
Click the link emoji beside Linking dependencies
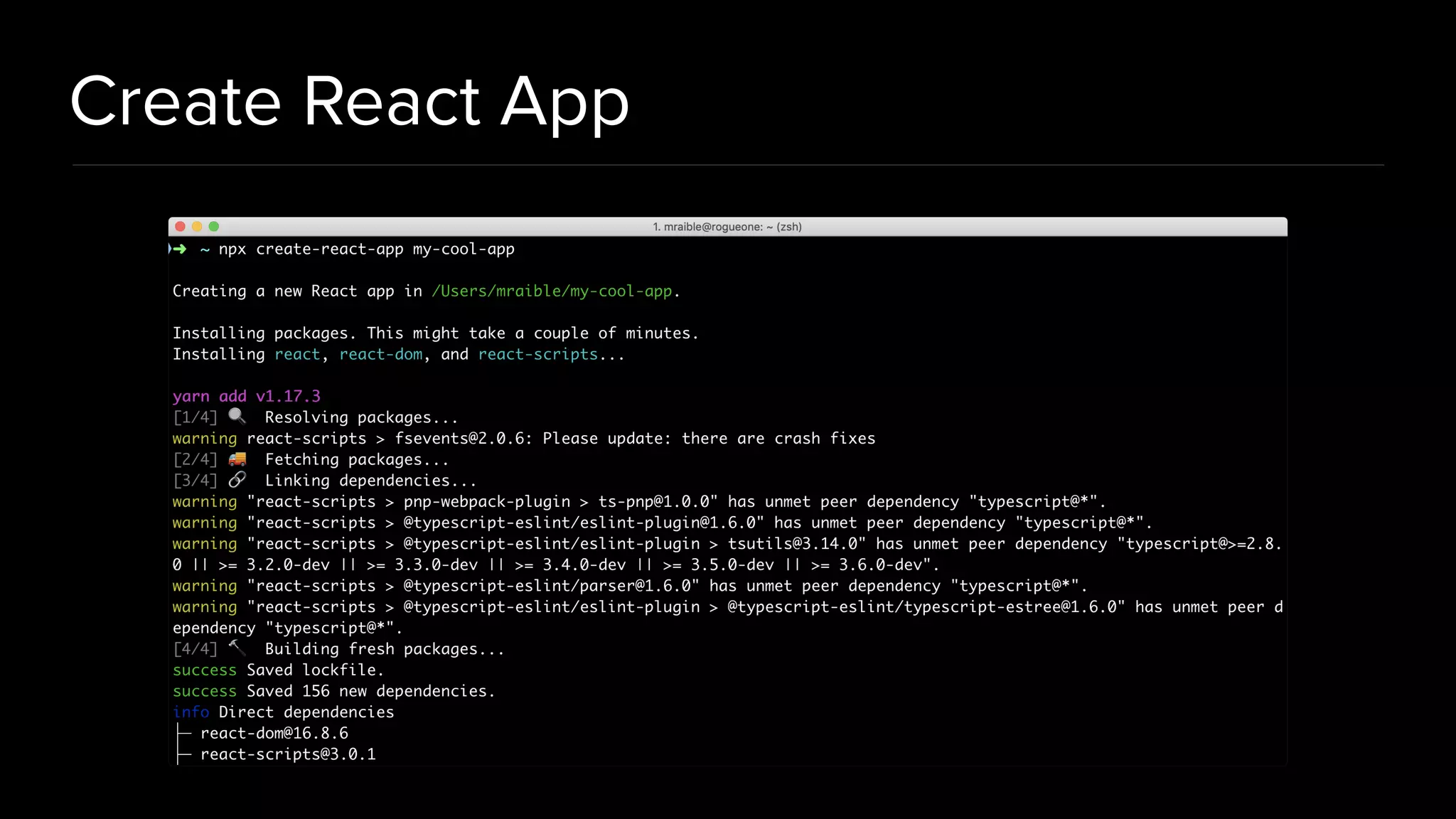(x=237, y=480)
